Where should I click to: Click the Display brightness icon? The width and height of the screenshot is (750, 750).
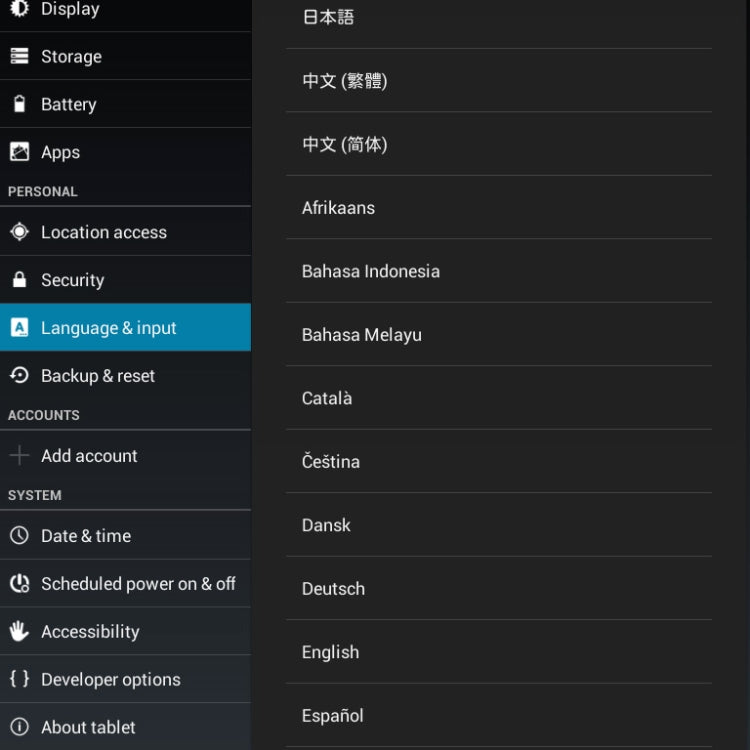pos(19,9)
